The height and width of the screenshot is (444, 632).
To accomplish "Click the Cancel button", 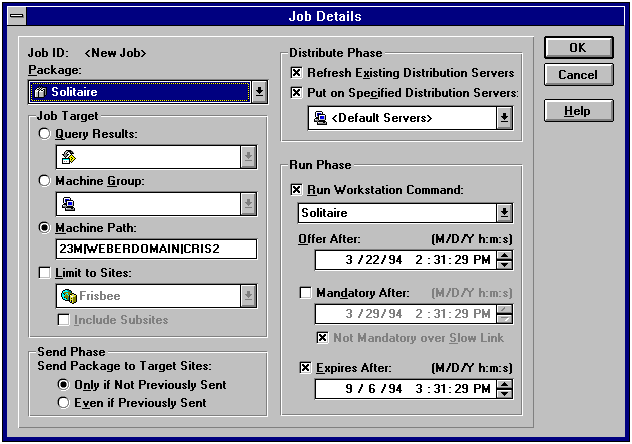I will [577, 75].
